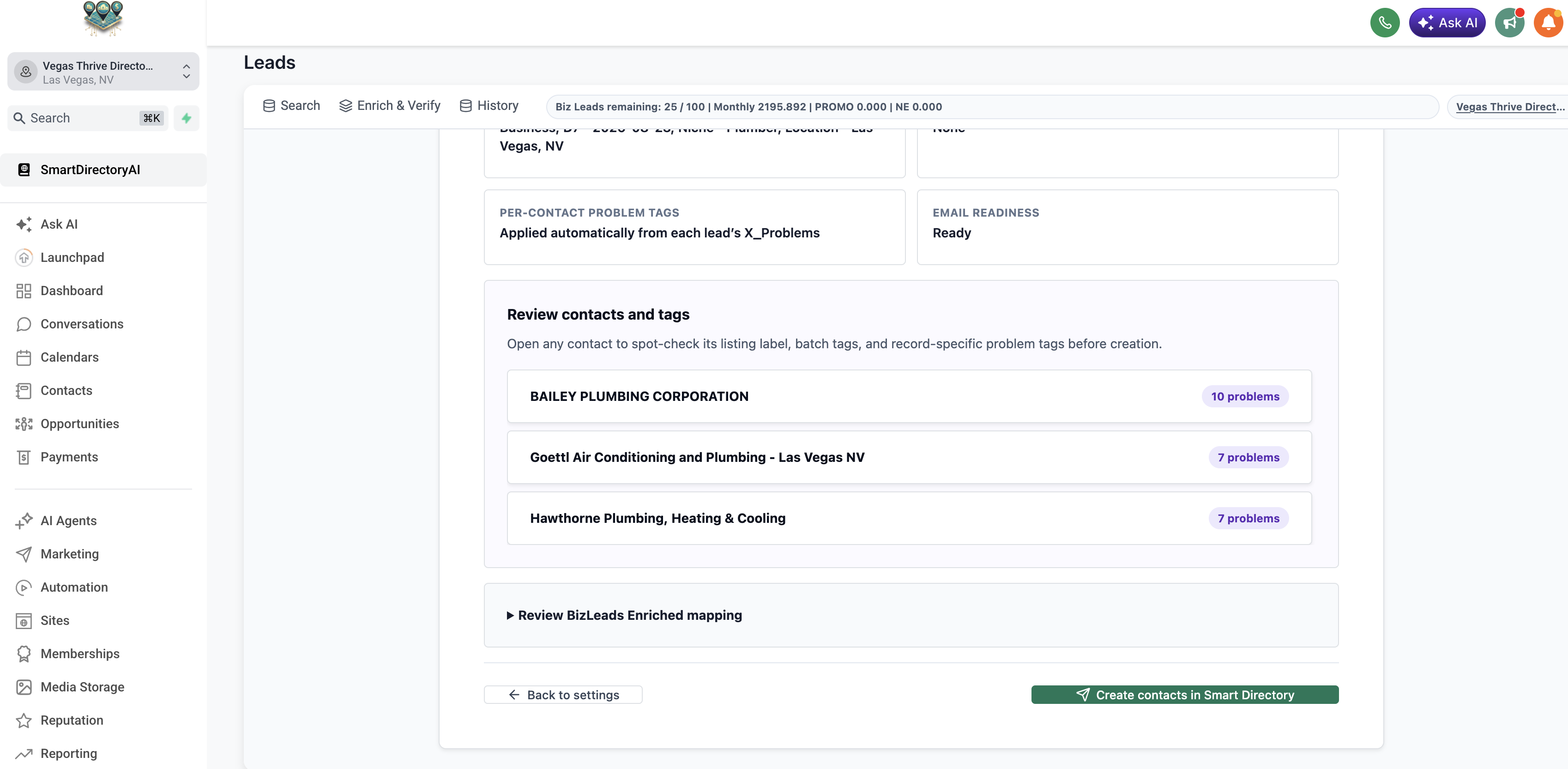1568x769 pixels.
Task: Switch to the Search leads tab
Action: pyautogui.click(x=291, y=106)
